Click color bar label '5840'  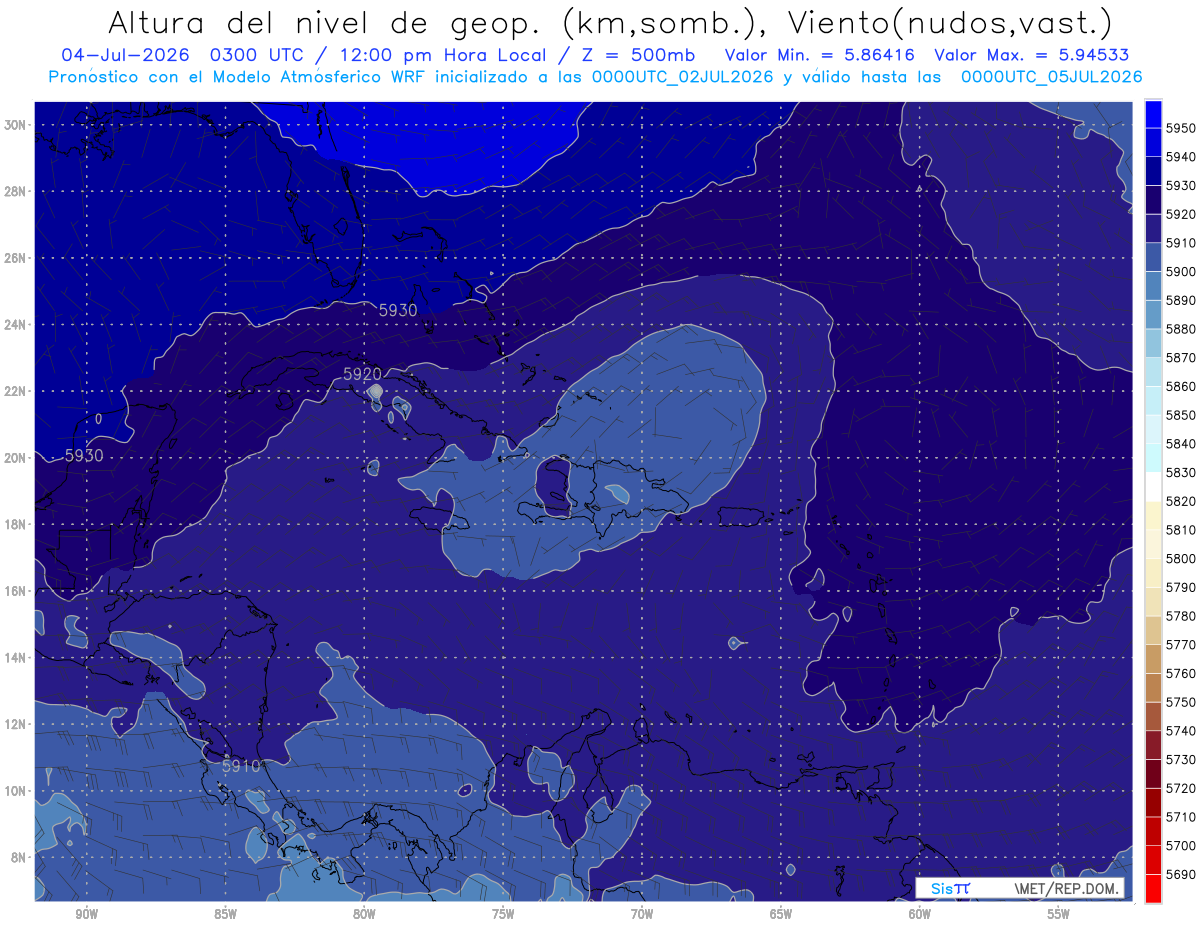click(1181, 444)
